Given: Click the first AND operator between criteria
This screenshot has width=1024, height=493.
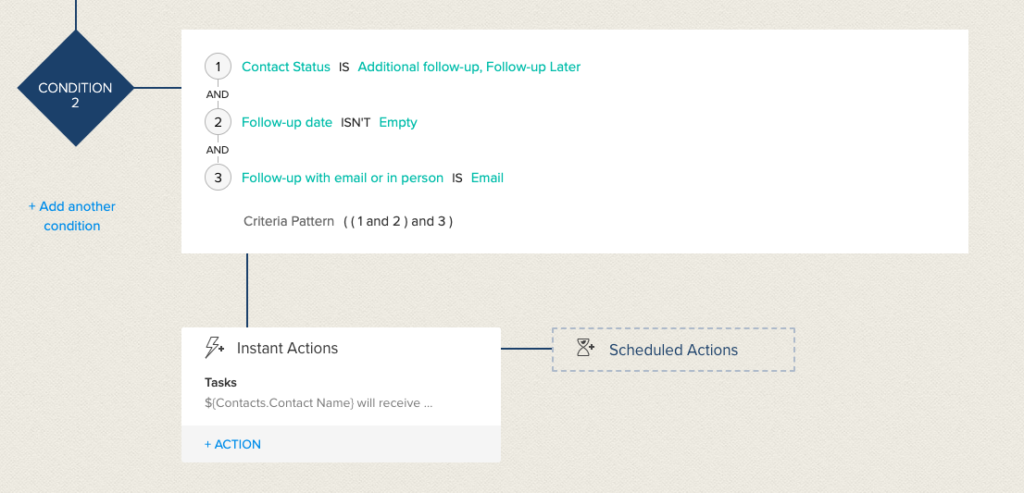Looking at the screenshot, I should coord(217,95).
